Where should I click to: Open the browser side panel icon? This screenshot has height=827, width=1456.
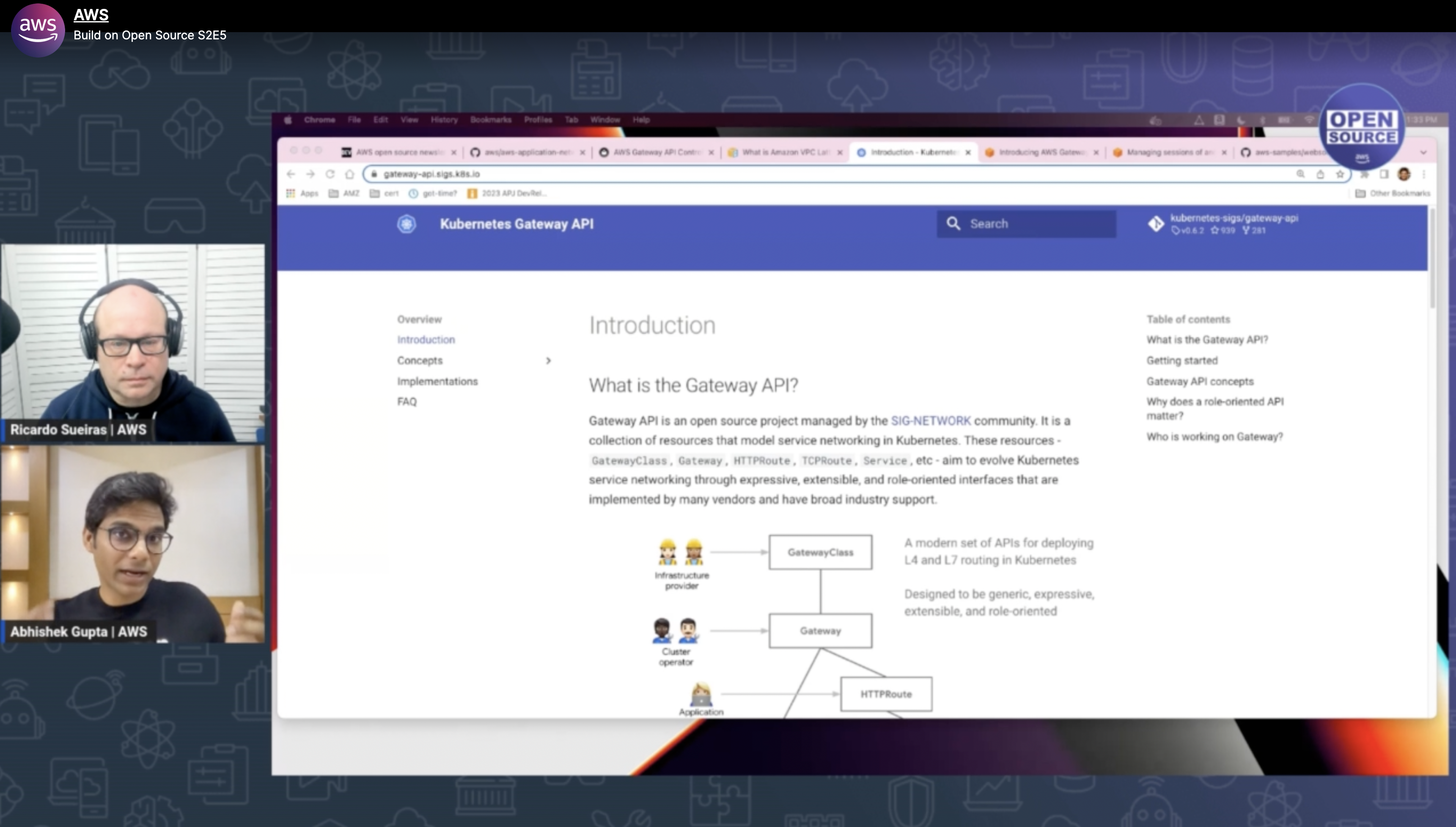pyautogui.click(x=1384, y=174)
